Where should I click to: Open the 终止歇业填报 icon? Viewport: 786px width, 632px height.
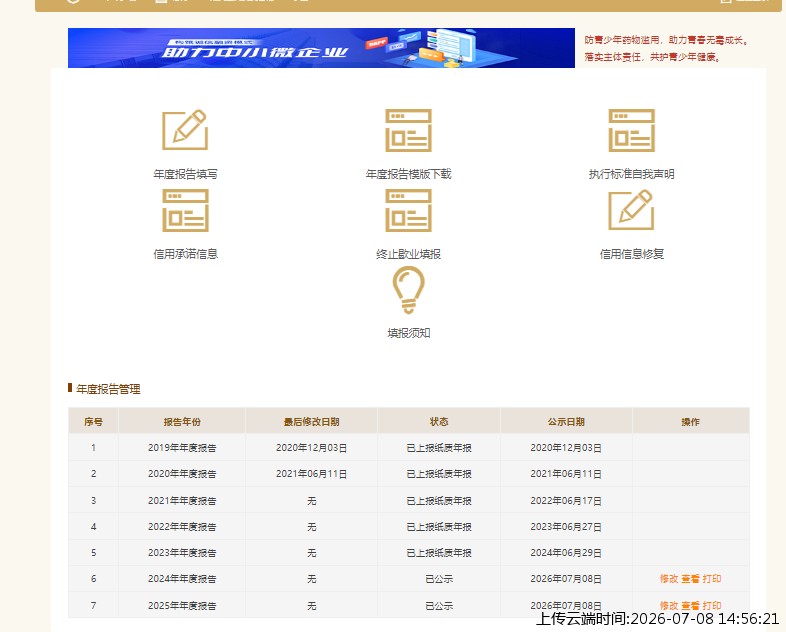(x=408, y=210)
